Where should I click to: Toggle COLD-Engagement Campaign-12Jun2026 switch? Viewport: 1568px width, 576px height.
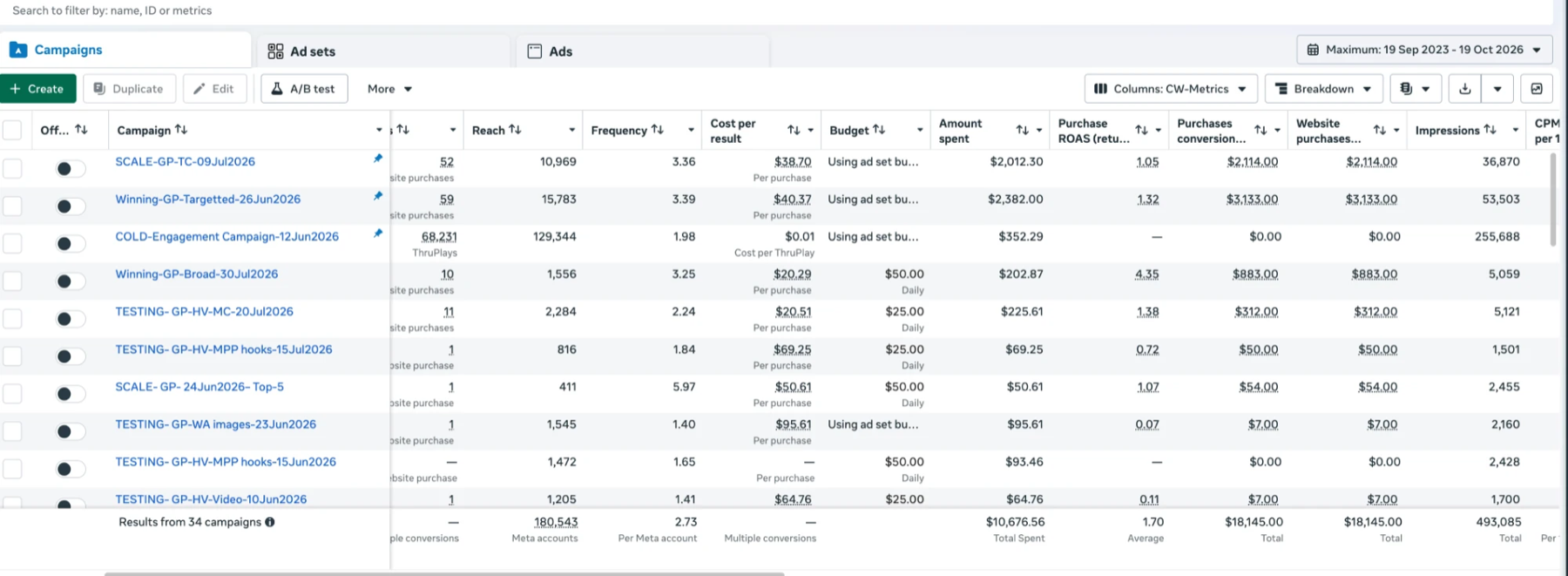[x=71, y=244]
